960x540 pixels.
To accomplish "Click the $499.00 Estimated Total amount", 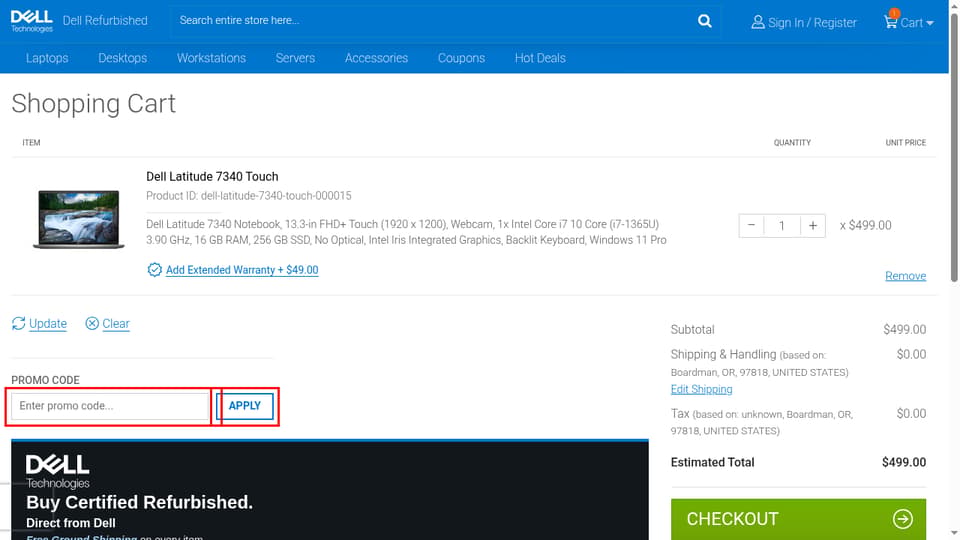I will click(x=904, y=462).
